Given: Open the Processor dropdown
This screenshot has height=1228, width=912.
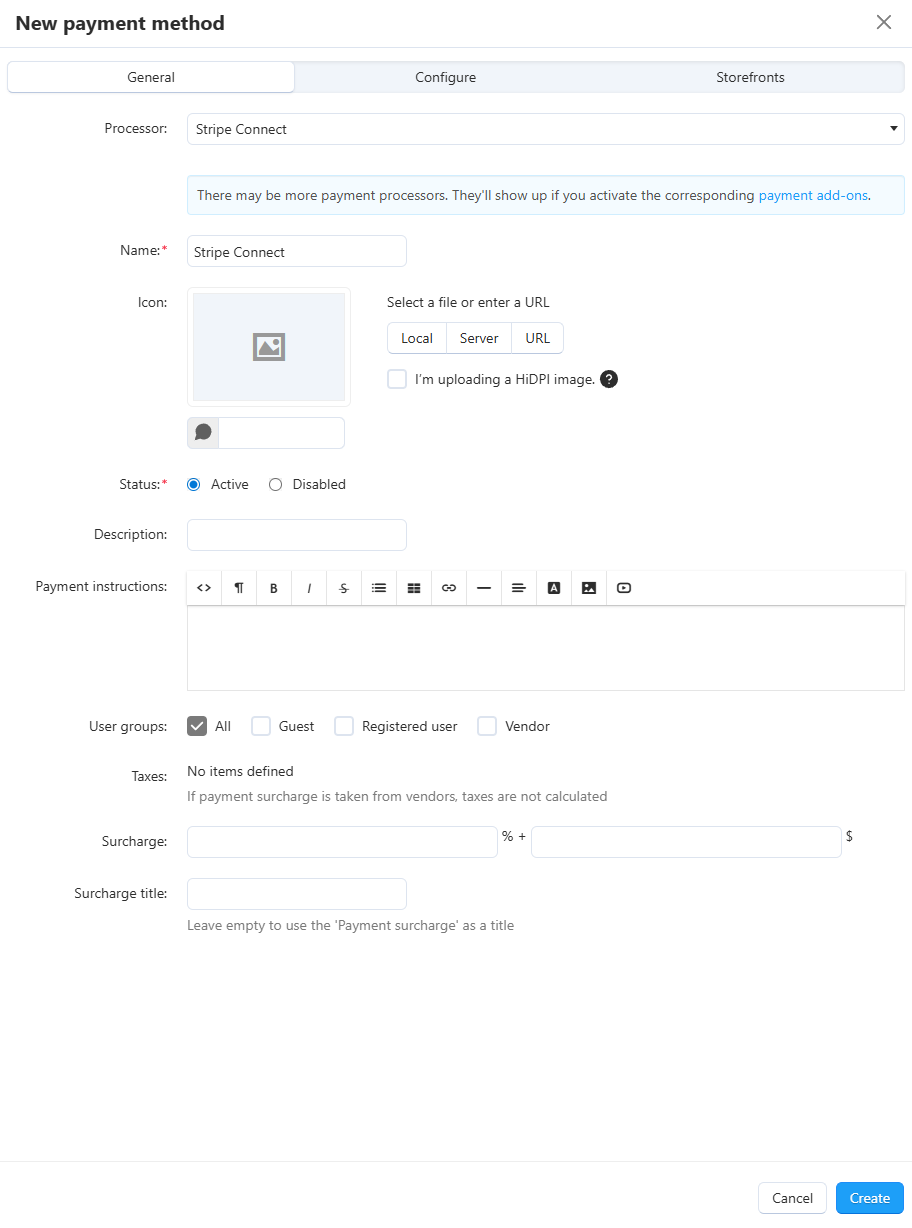Looking at the screenshot, I should coord(546,129).
